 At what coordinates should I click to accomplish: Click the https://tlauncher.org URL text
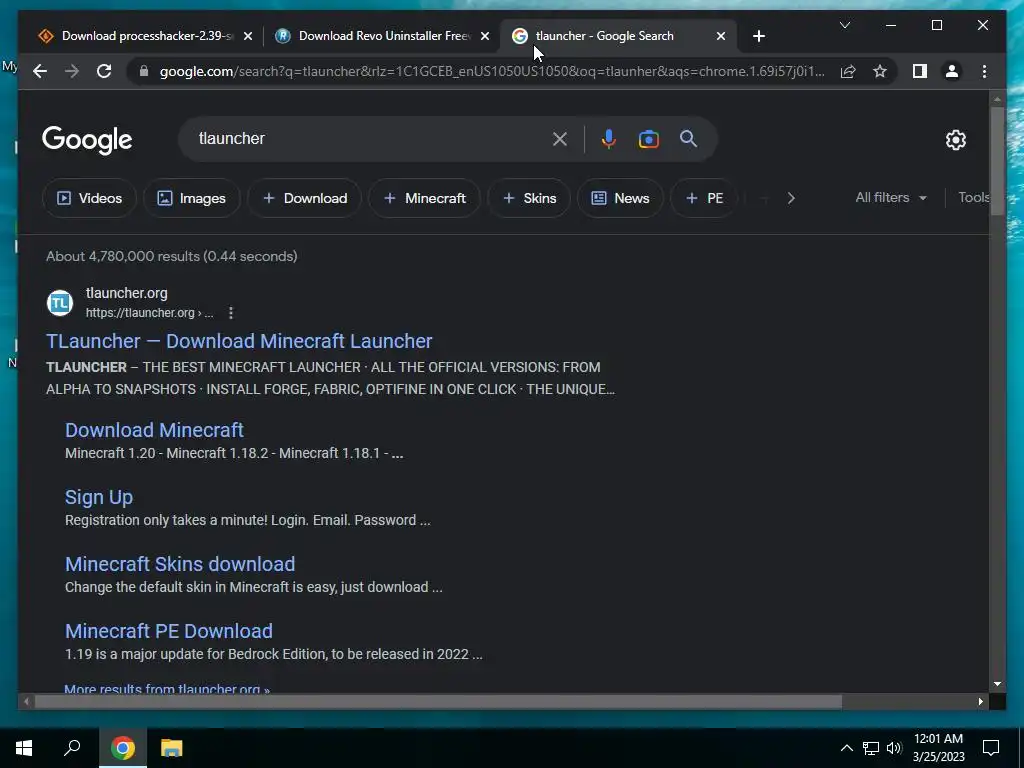[149, 313]
